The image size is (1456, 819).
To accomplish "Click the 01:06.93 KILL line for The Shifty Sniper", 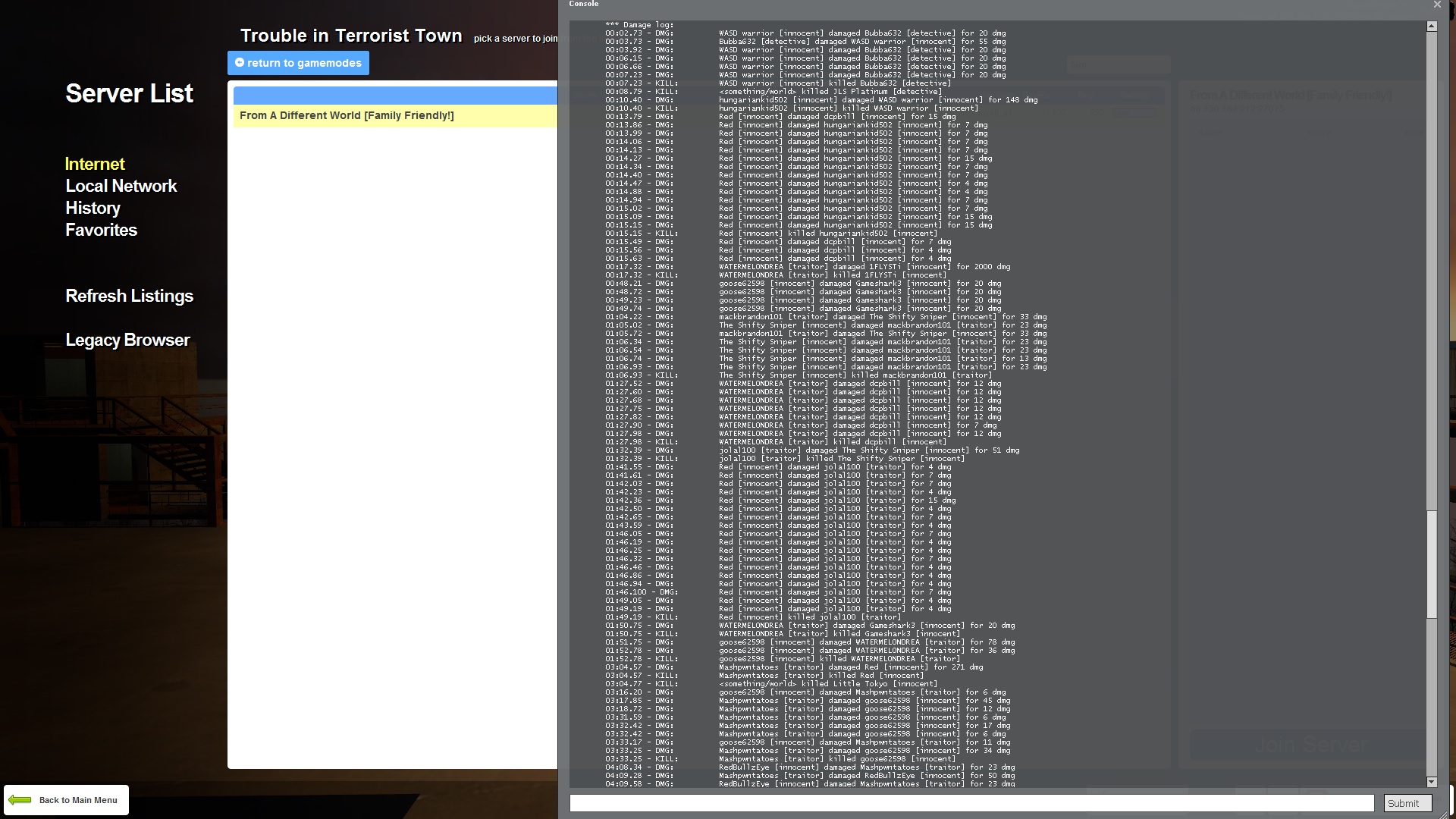I will point(799,375).
